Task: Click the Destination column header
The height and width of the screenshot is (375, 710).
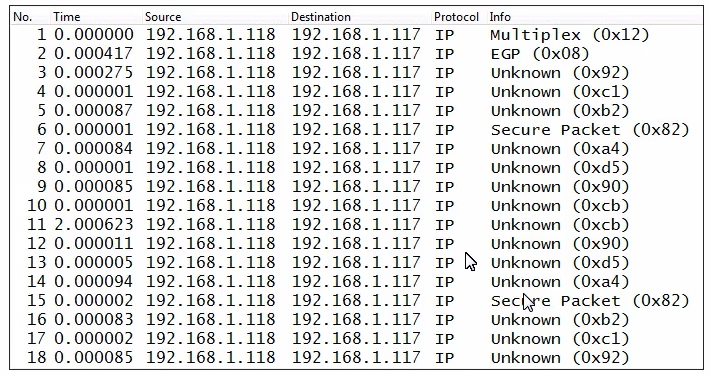Action: 360,17
